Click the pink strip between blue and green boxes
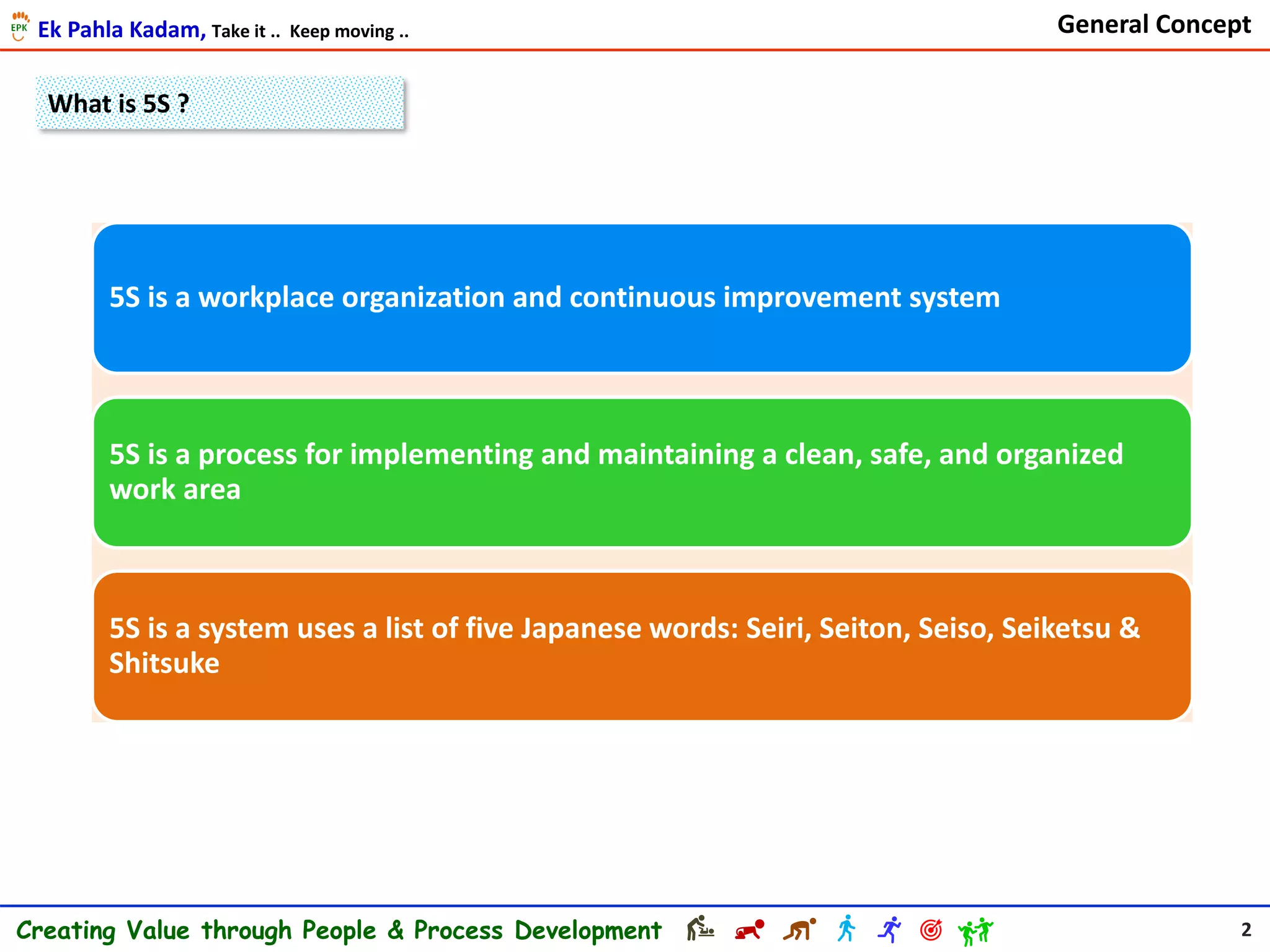This screenshot has height=952, width=1270. pyautogui.click(x=642, y=385)
